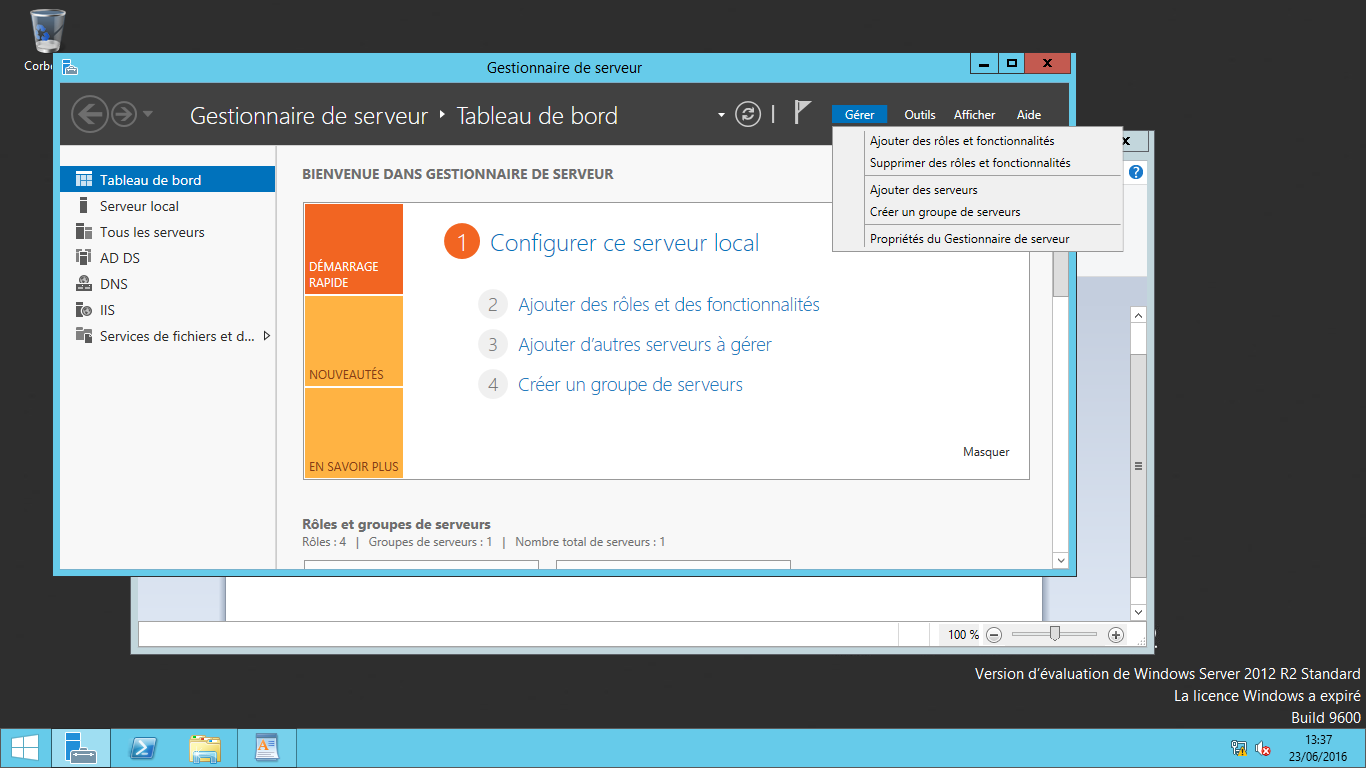
Task: Open the Aide menu
Action: [x=1029, y=115]
